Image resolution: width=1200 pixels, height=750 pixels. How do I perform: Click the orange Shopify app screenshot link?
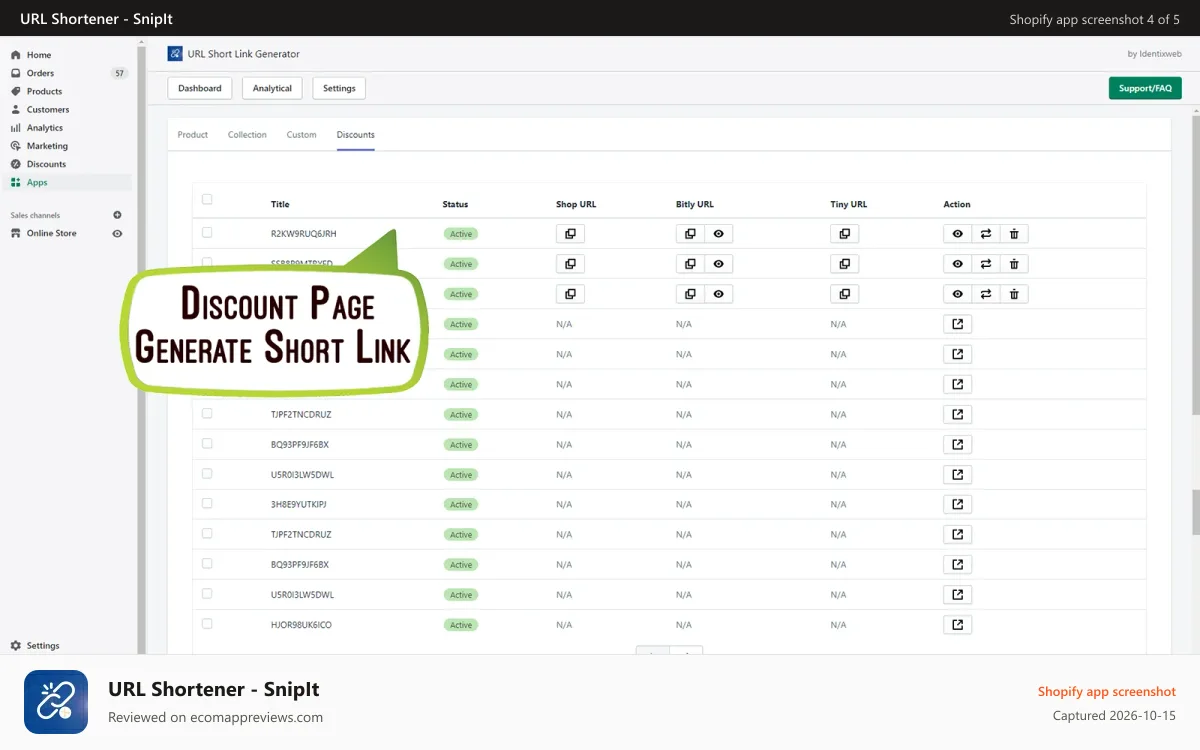click(x=1107, y=691)
